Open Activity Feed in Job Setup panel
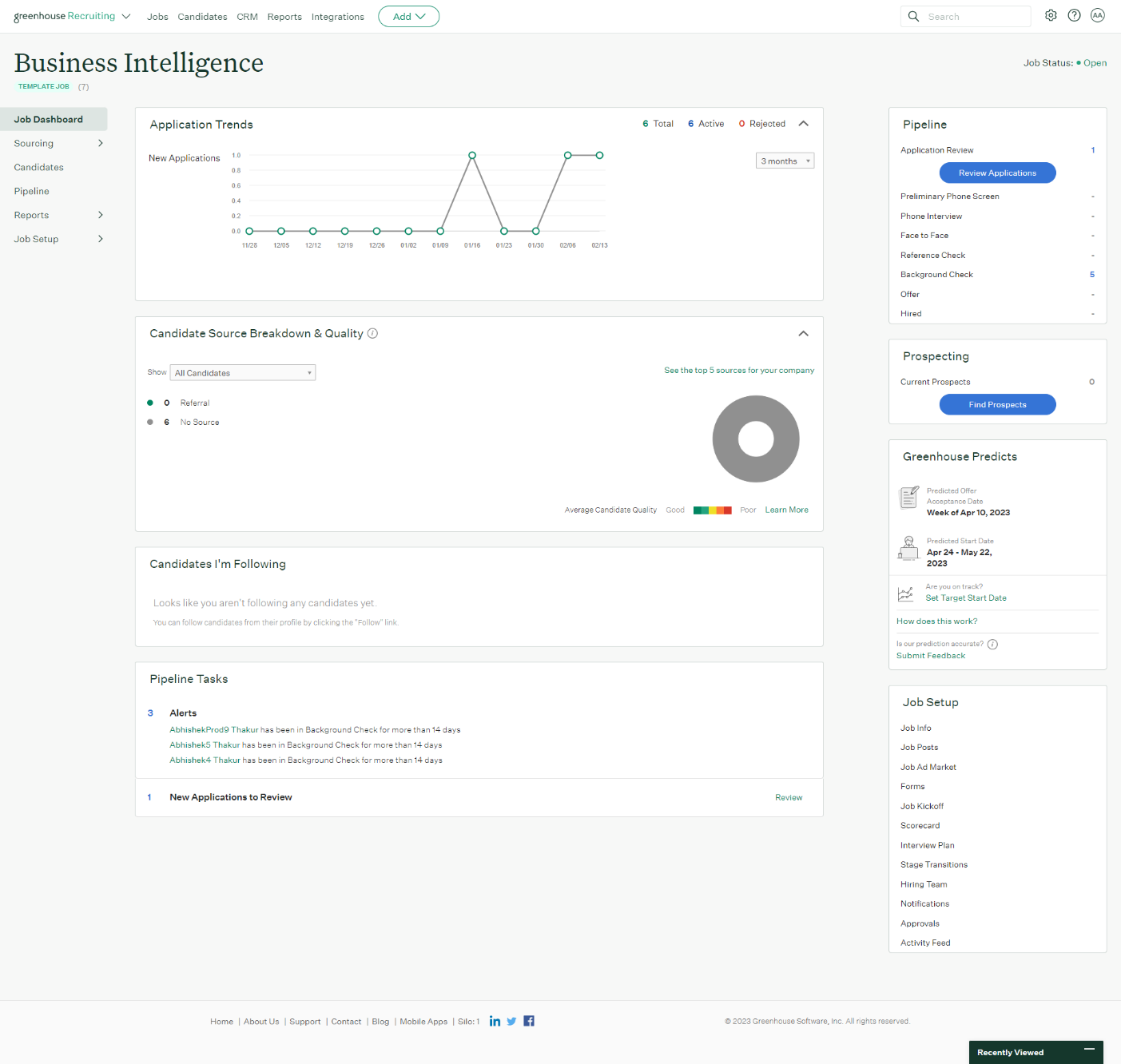1121x1064 pixels. point(925,943)
